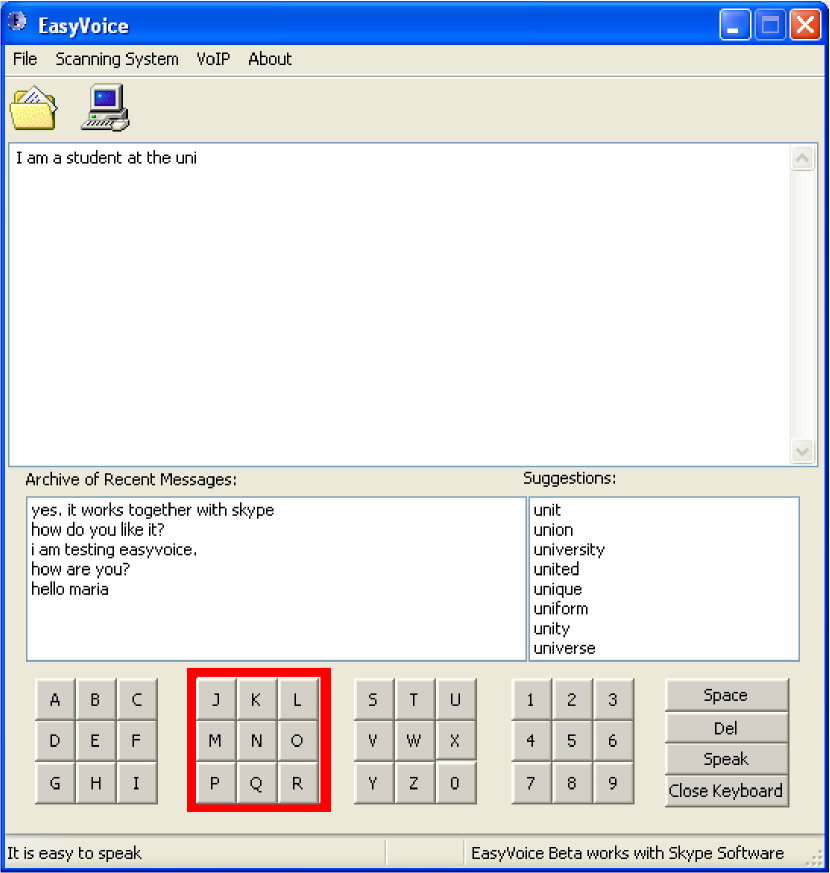Screen dimensions: 830x873
Task: Tap the letter H key
Action: coord(96,783)
